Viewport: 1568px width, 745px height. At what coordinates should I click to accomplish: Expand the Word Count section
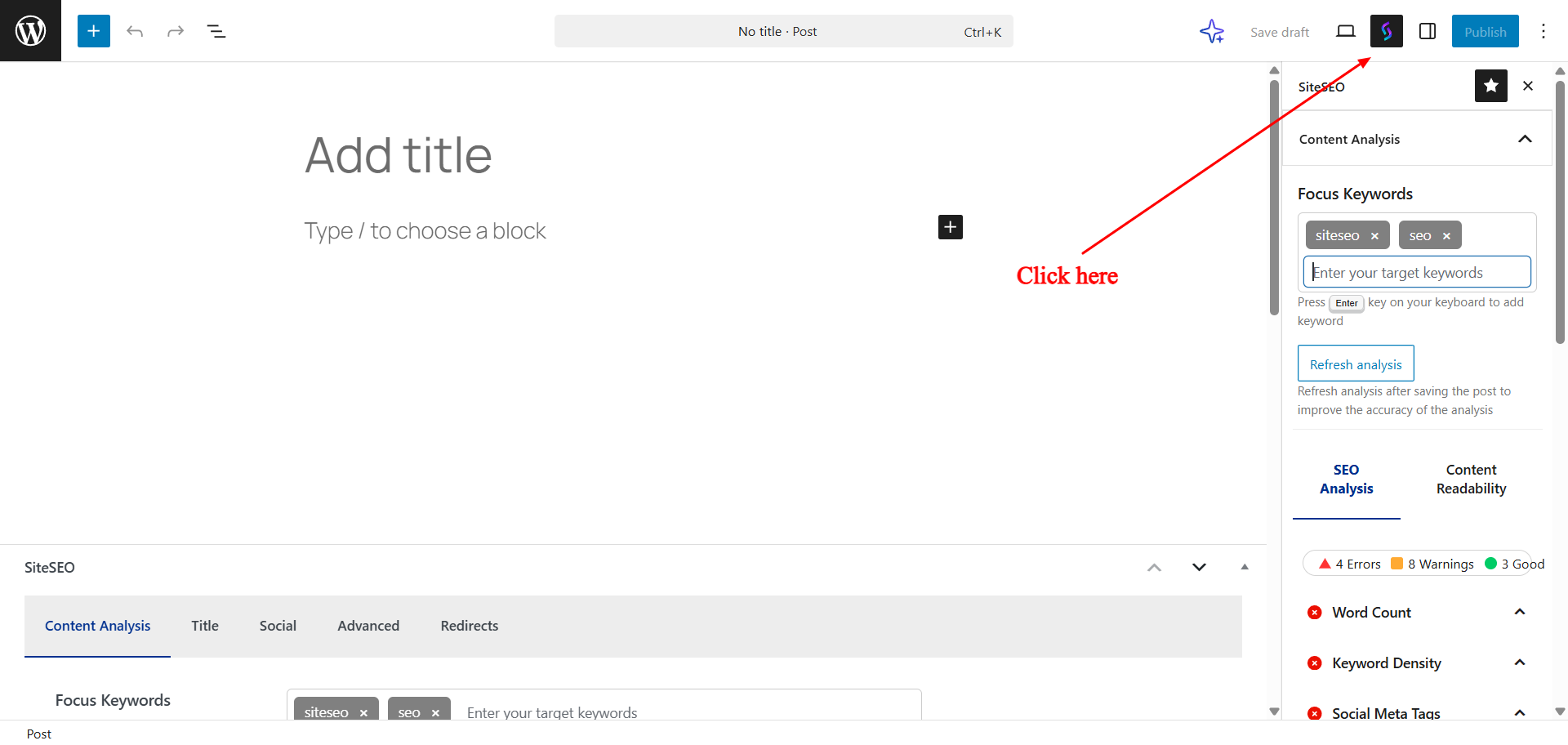(1519, 612)
